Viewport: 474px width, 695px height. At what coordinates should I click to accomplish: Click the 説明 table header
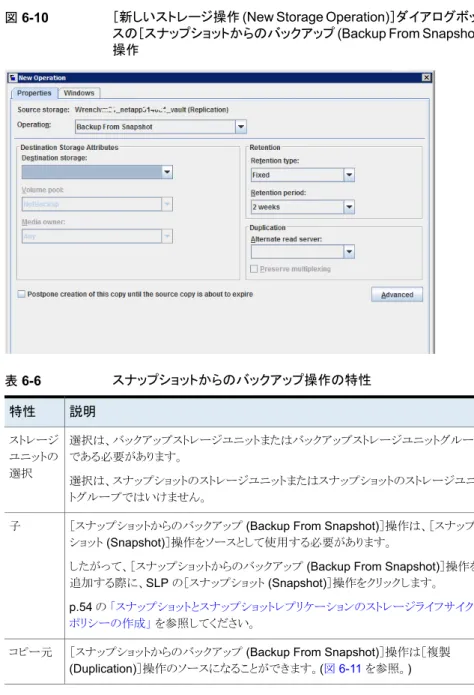coord(82,411)
